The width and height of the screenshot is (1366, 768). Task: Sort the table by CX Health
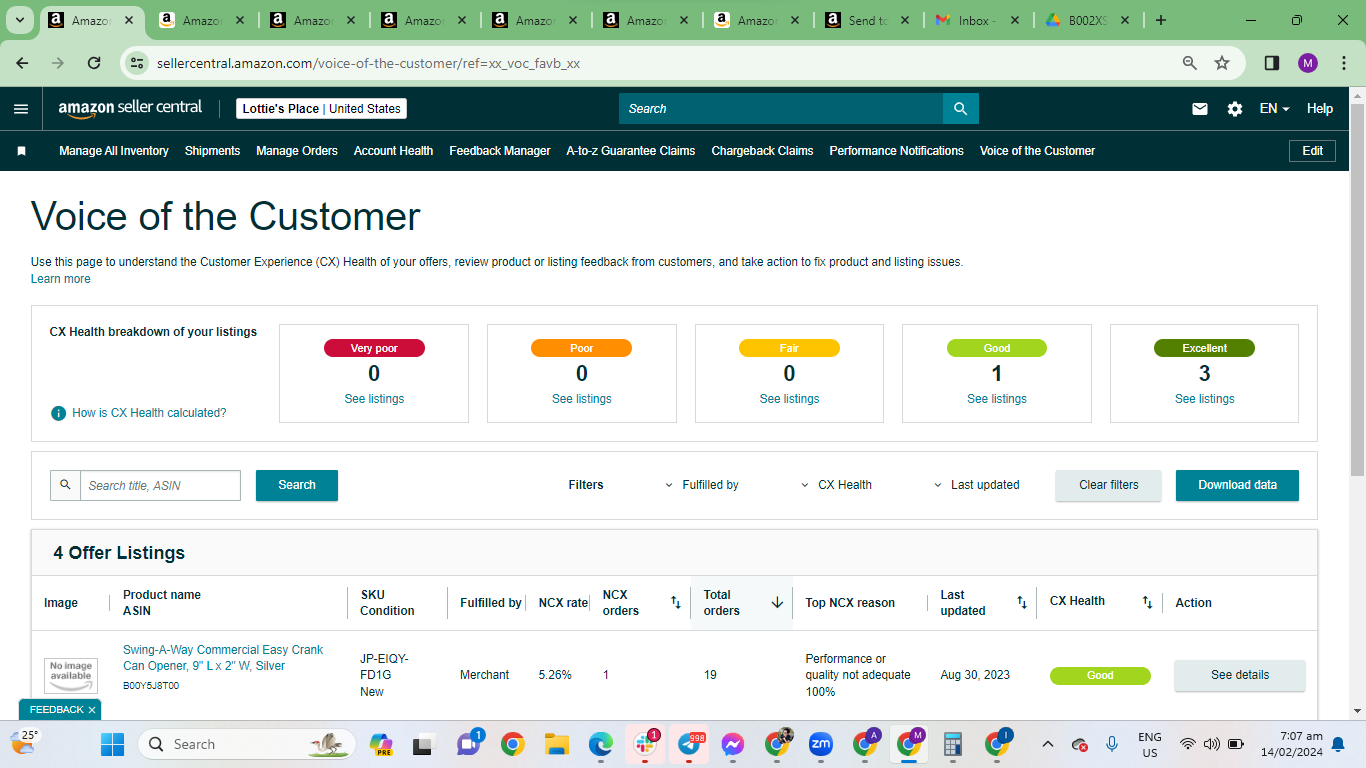(1148, 603)
